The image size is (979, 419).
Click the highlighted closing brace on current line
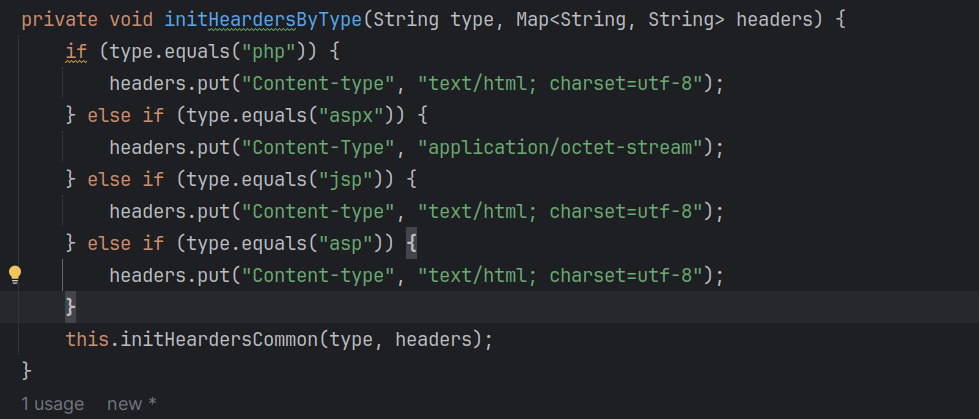71,307
